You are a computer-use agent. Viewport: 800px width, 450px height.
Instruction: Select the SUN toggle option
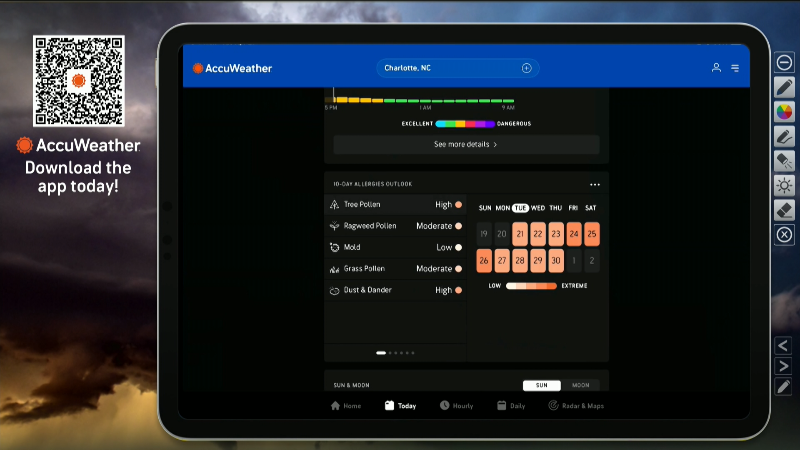542,385
